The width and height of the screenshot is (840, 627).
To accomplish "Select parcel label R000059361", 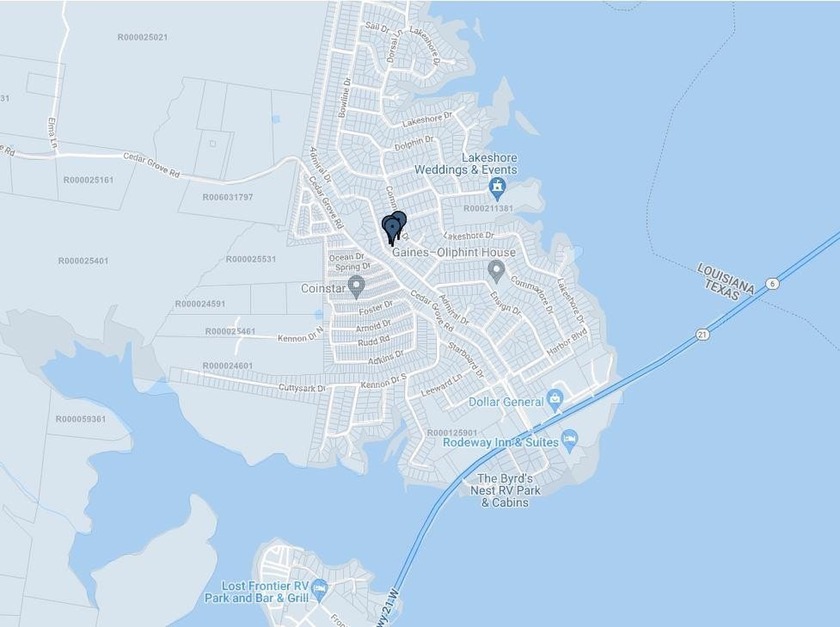I will click(81, 419).
